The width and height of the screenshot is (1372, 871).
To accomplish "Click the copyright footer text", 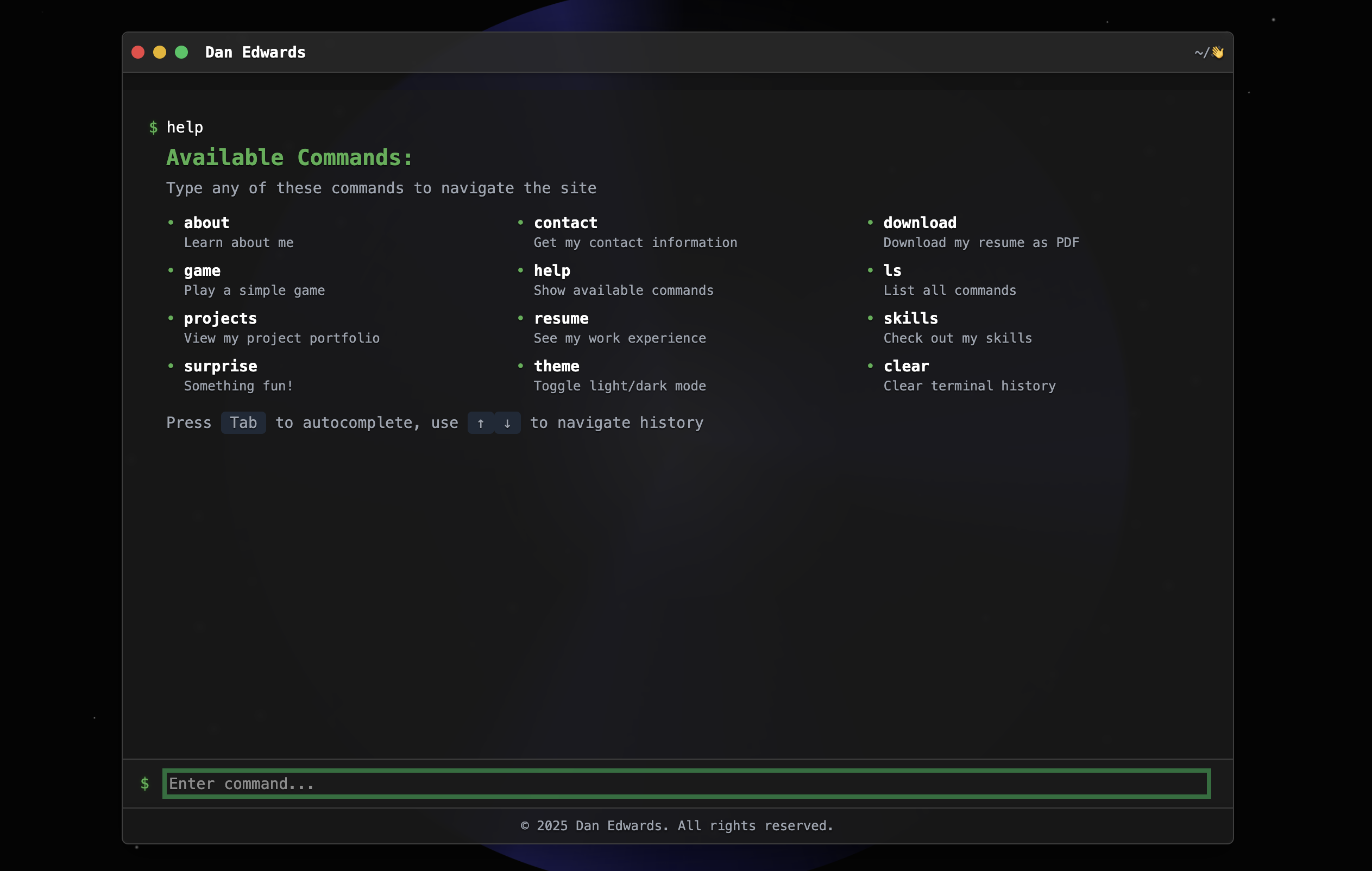I will pos(677,825).
